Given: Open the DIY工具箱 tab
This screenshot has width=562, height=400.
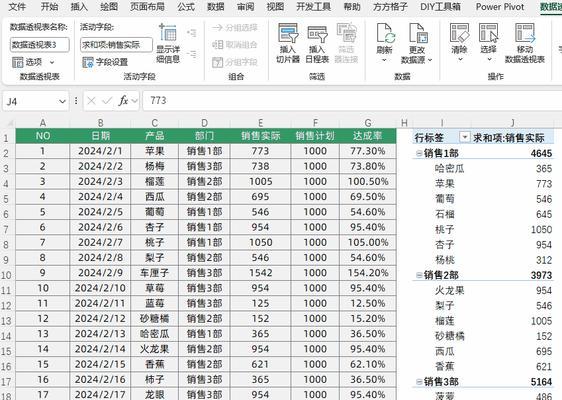Looking at the screenshot, I should (440, 6).
